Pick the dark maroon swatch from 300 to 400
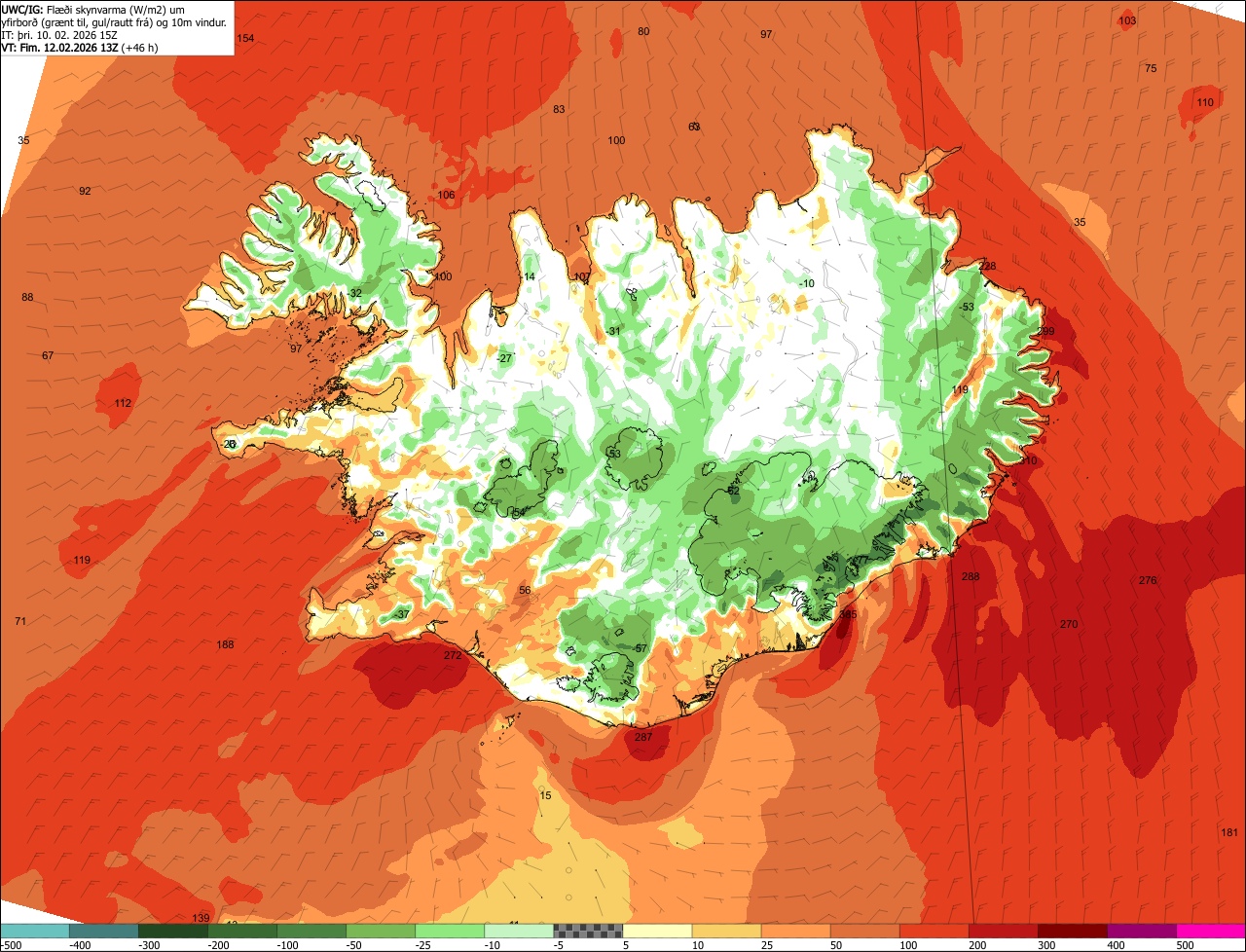Image resolution: width=1246 pixels, height=952 pixels. pos(1072,932)
